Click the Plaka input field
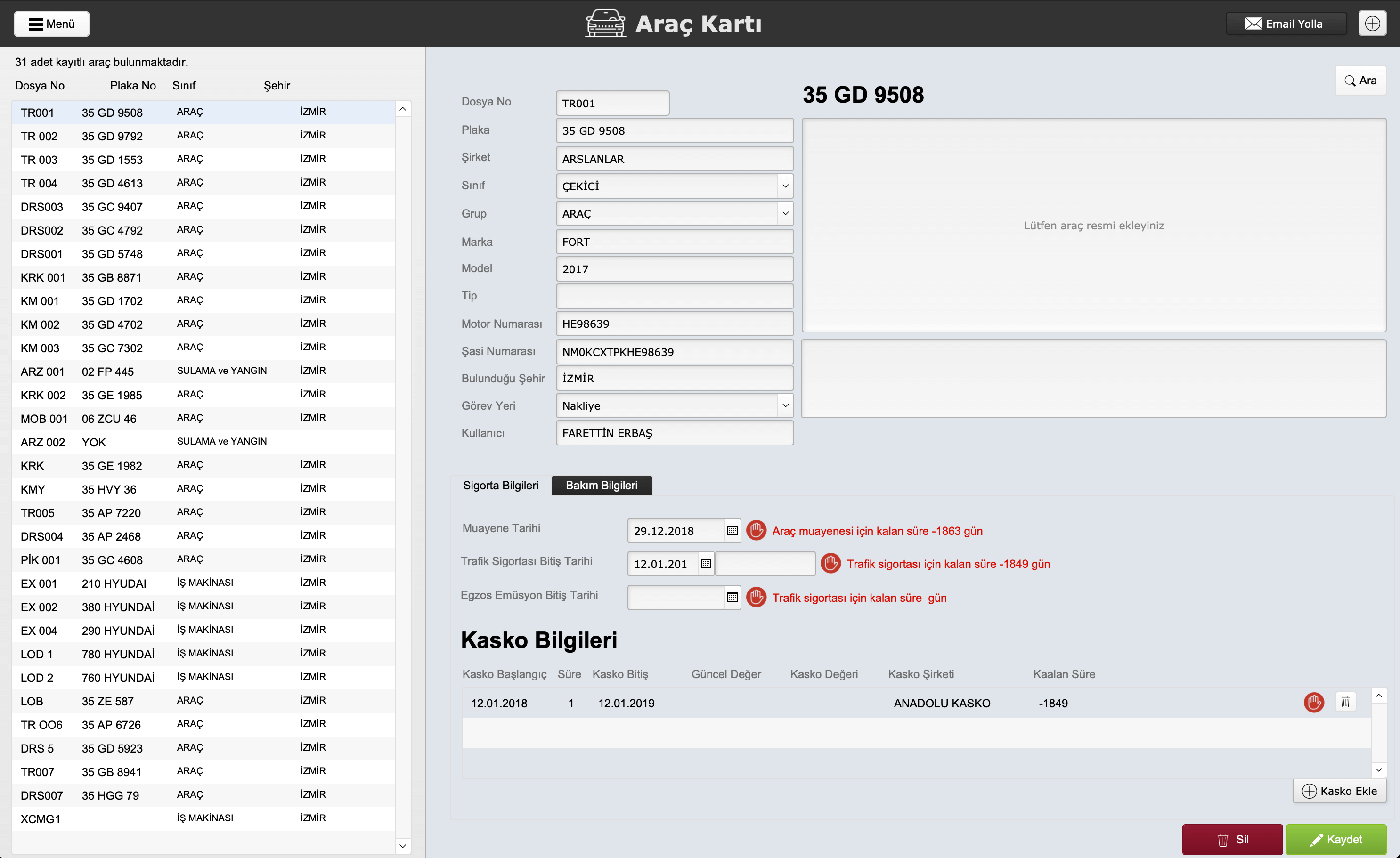 pyautogui.click(x=675, y=130)
